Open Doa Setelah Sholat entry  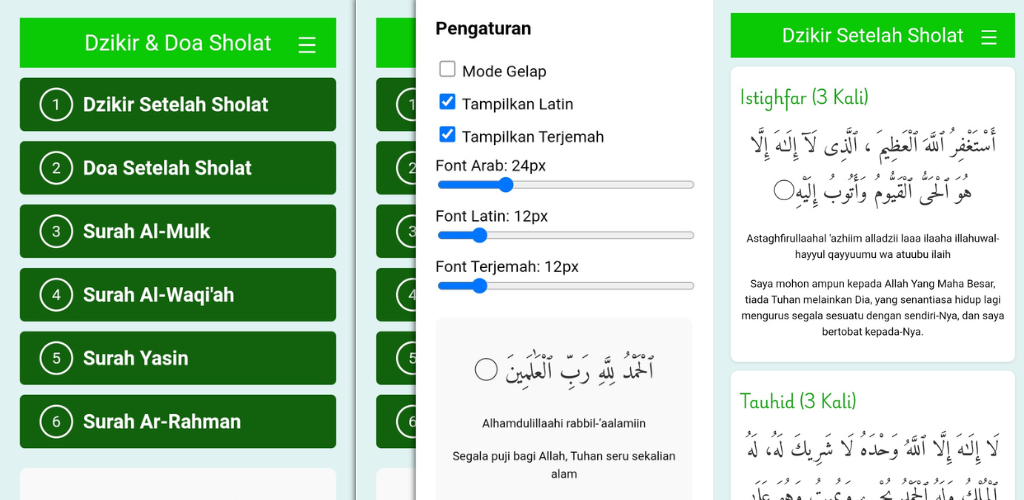coord(178,168)
